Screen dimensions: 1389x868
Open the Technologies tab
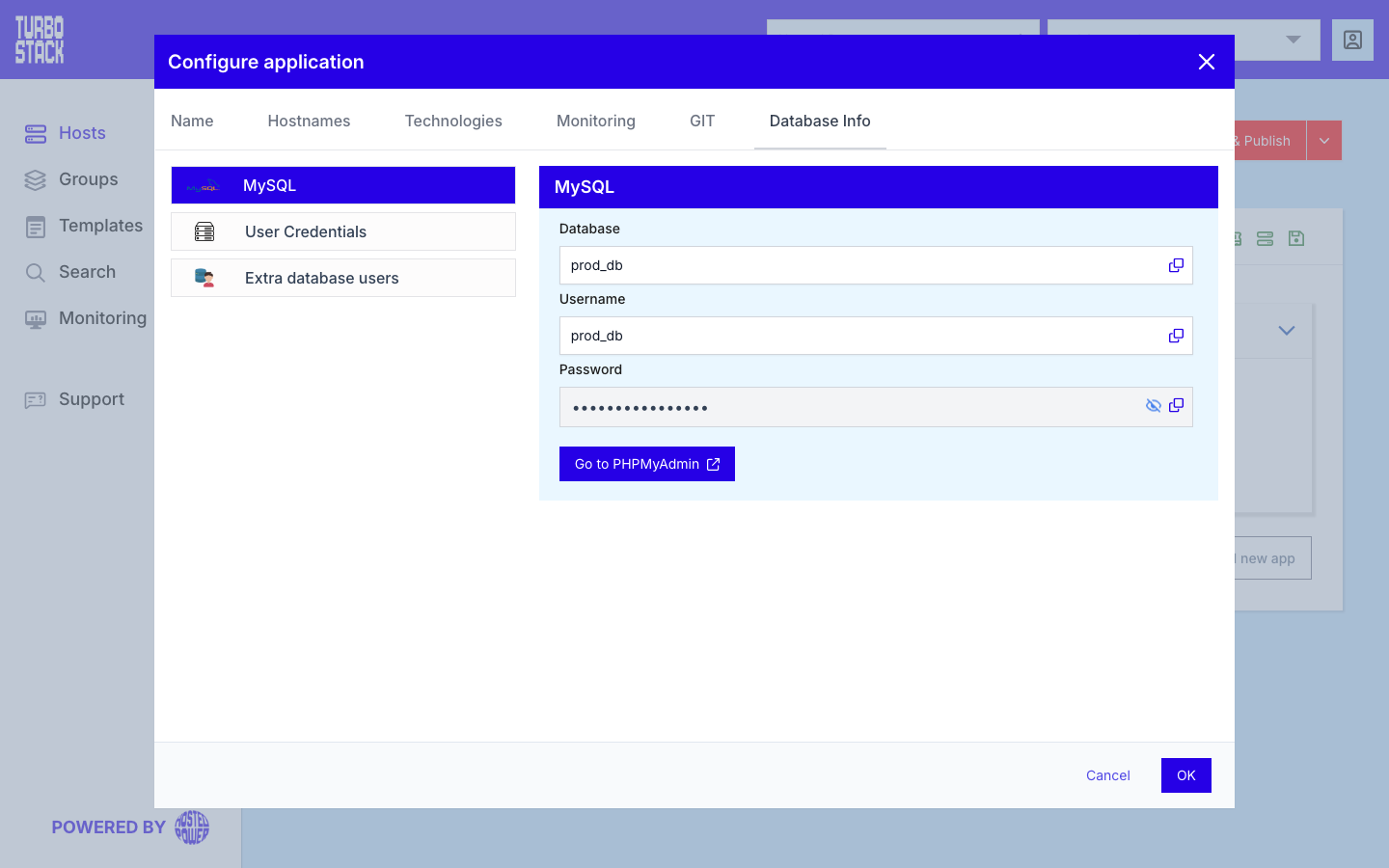[x=453, y=121]
